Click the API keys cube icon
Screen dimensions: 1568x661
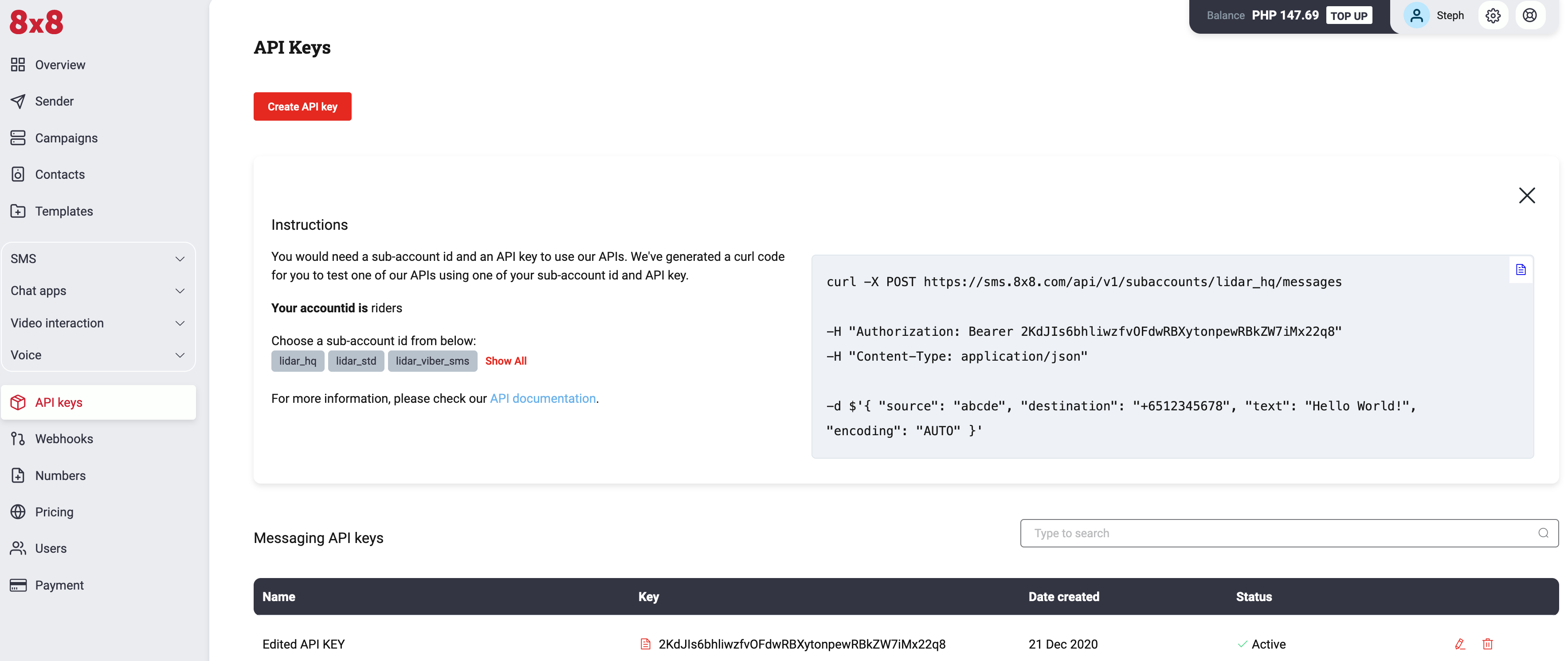(x=18, y=402)
